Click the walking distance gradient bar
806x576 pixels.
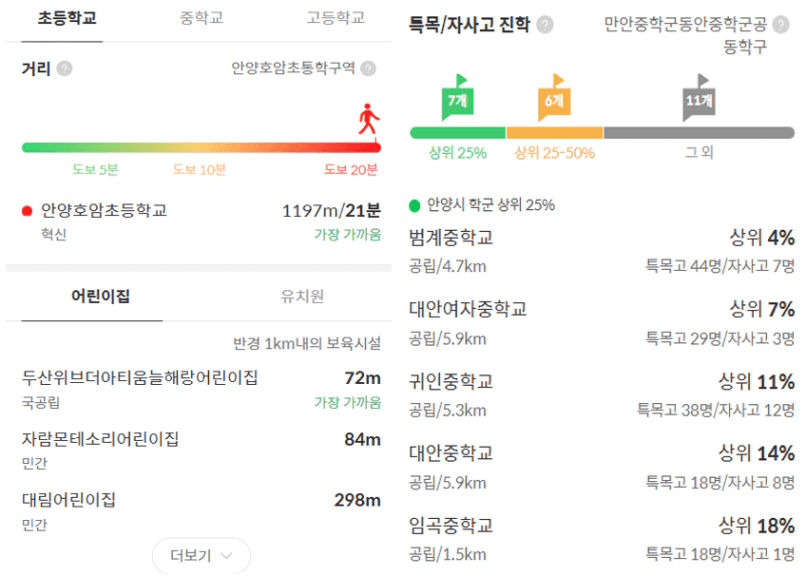click(x=200, y=147)
